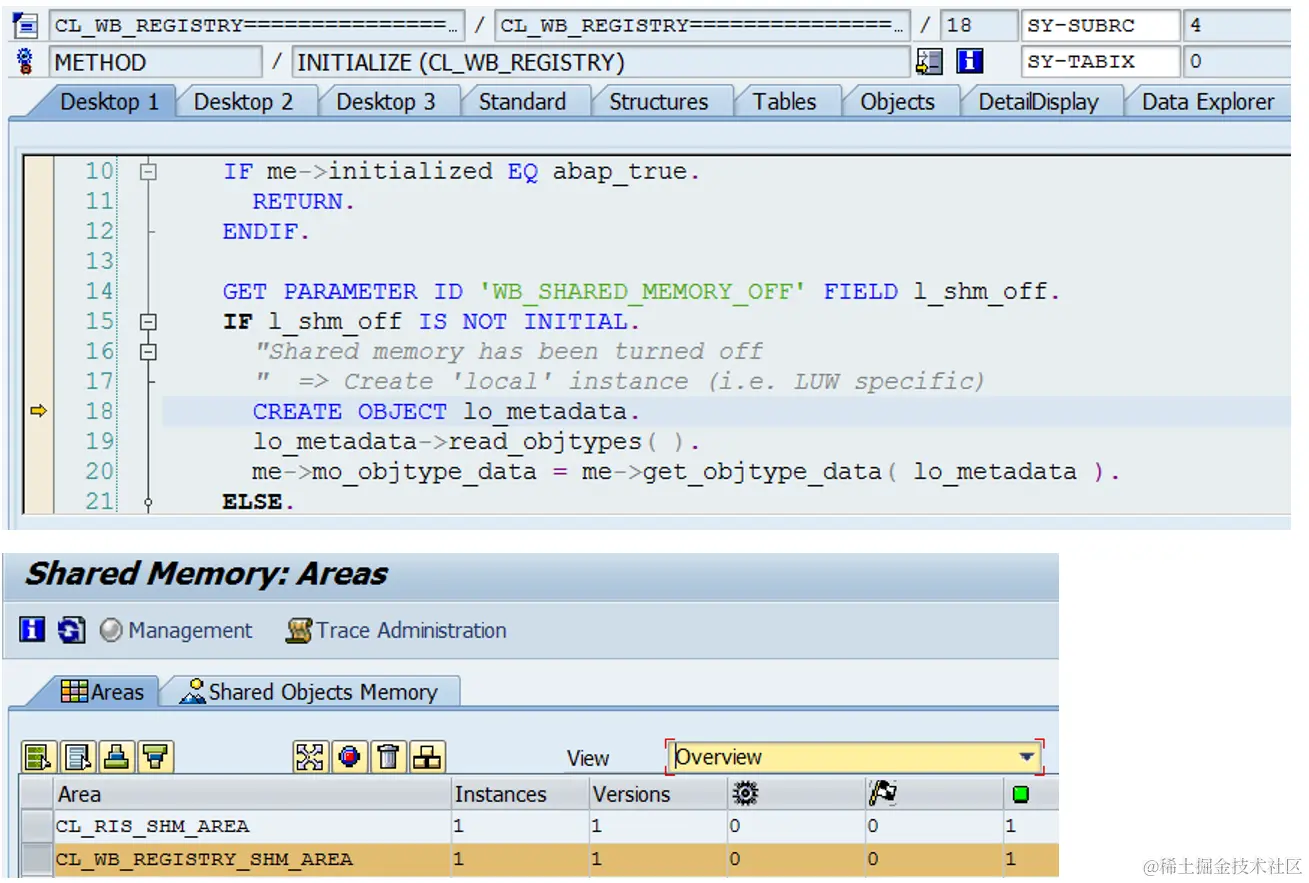Switch to Shared Objects Memory tab
Screen dimensions: 1309x883
pos(309,692)
